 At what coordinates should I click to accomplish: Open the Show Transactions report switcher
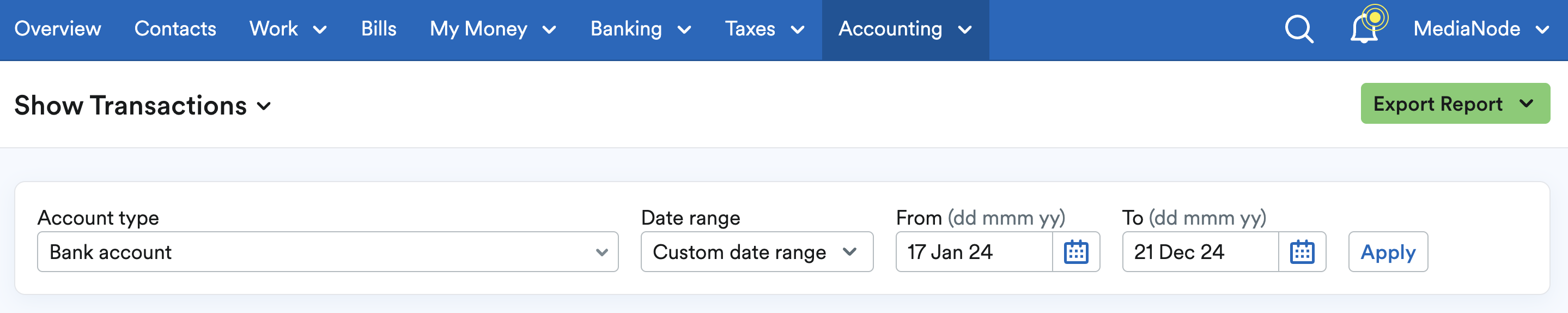pos(142,105)
